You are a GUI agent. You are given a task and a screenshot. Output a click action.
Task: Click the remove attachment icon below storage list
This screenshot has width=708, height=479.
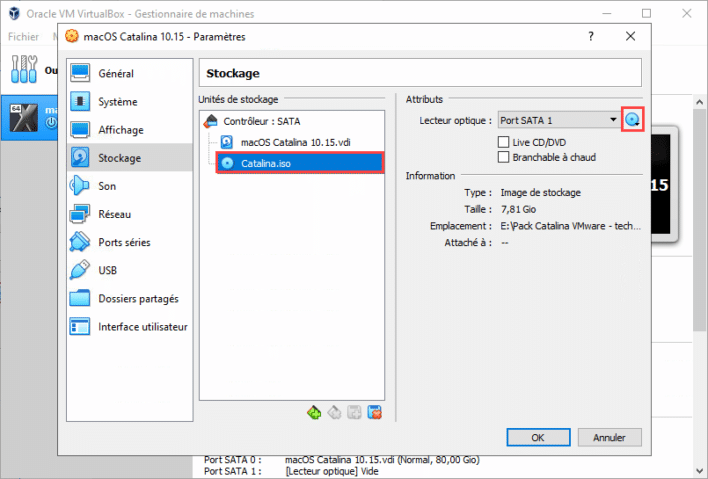pos(374,413)
